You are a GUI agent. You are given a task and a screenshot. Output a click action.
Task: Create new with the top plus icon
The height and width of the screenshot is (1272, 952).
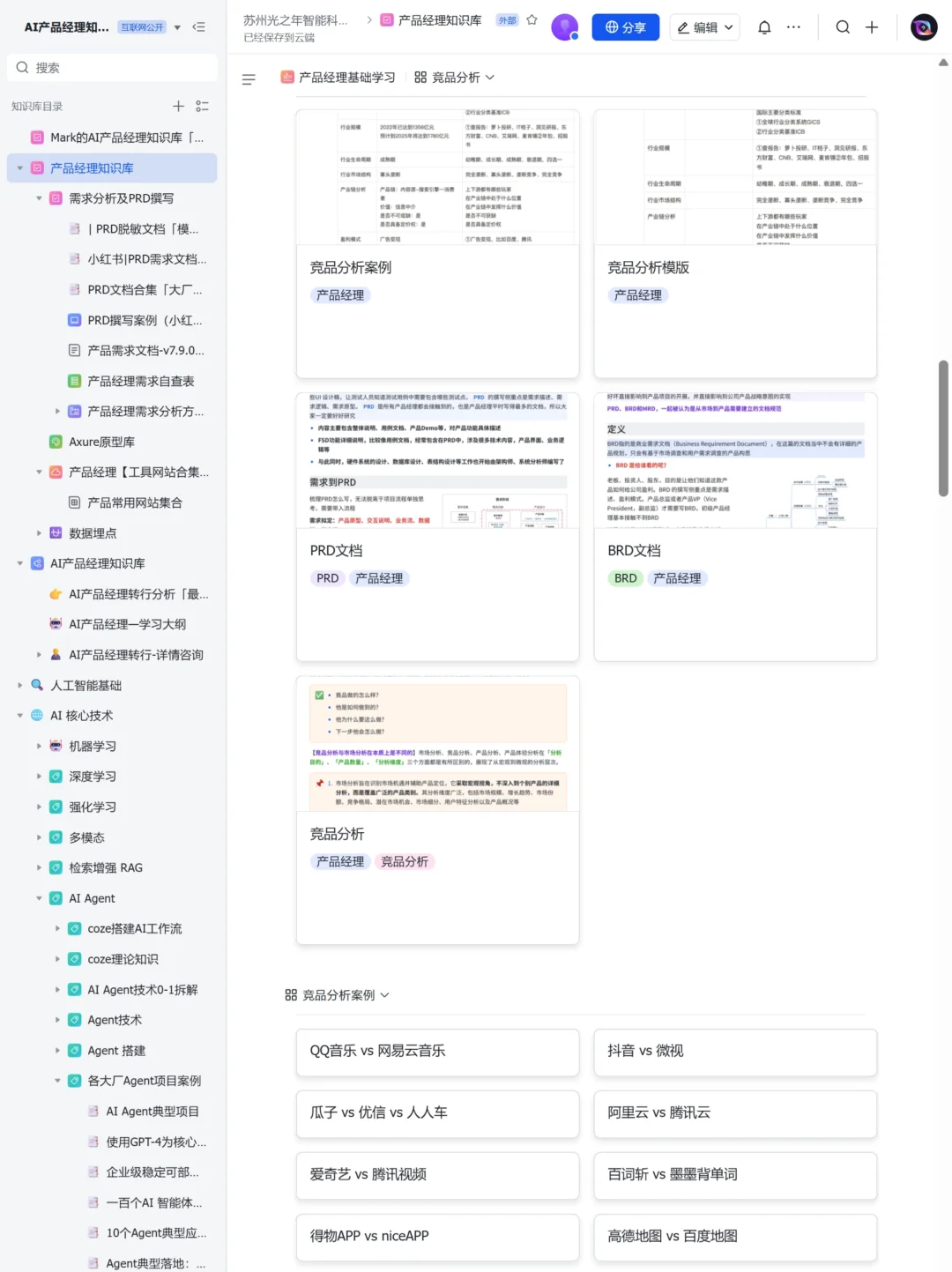tap(872, 27)
